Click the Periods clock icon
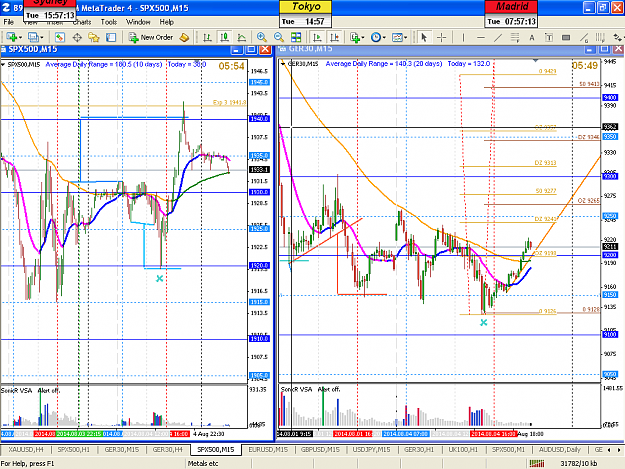The image size is (625, 469). (x=375, y=37)
